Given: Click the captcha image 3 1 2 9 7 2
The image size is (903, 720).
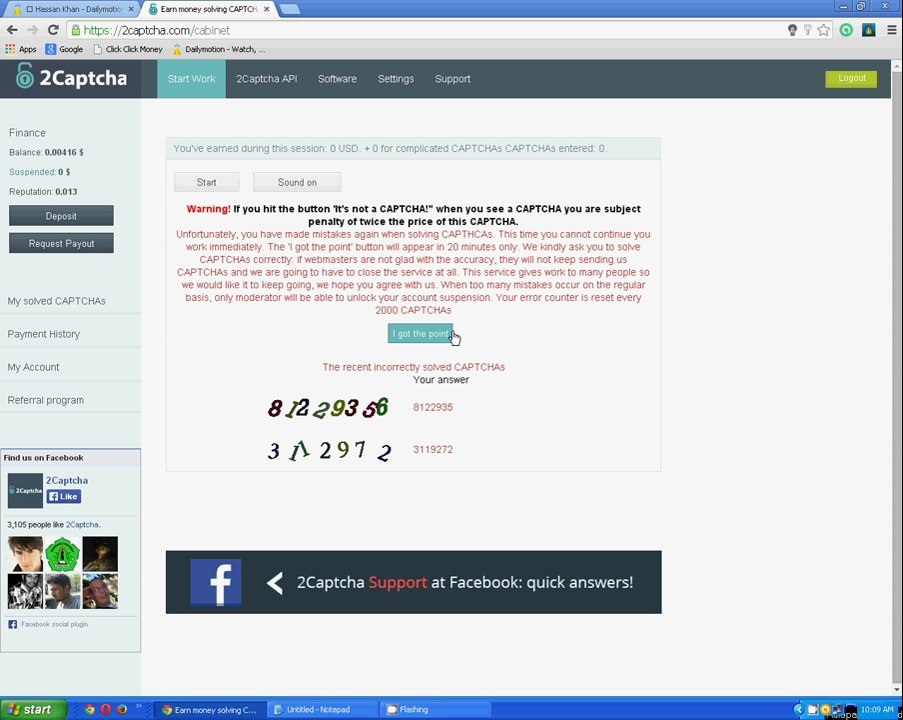Looking at the screenshot, I should click(x=329, y=450).
